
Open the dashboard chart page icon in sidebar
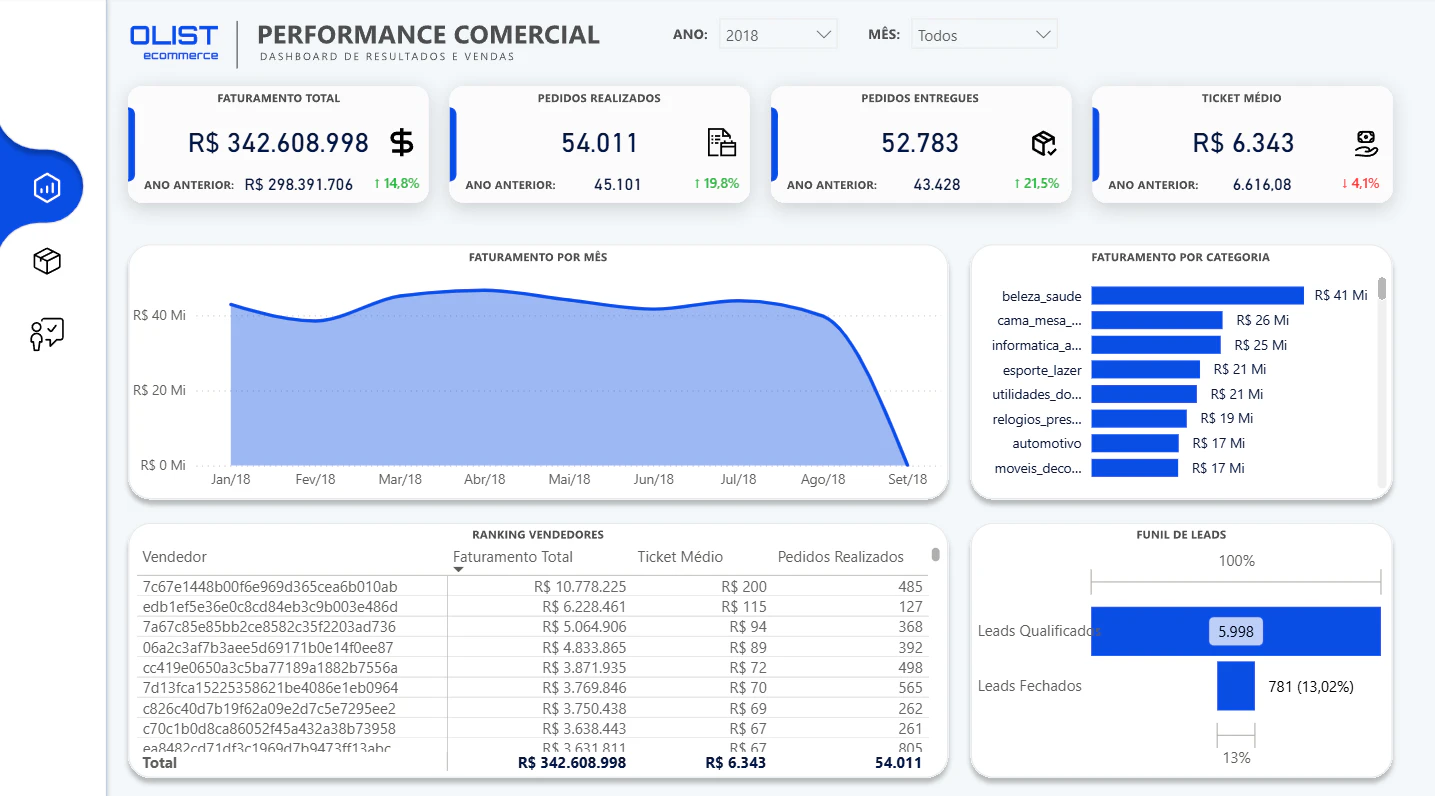(47, 187)
